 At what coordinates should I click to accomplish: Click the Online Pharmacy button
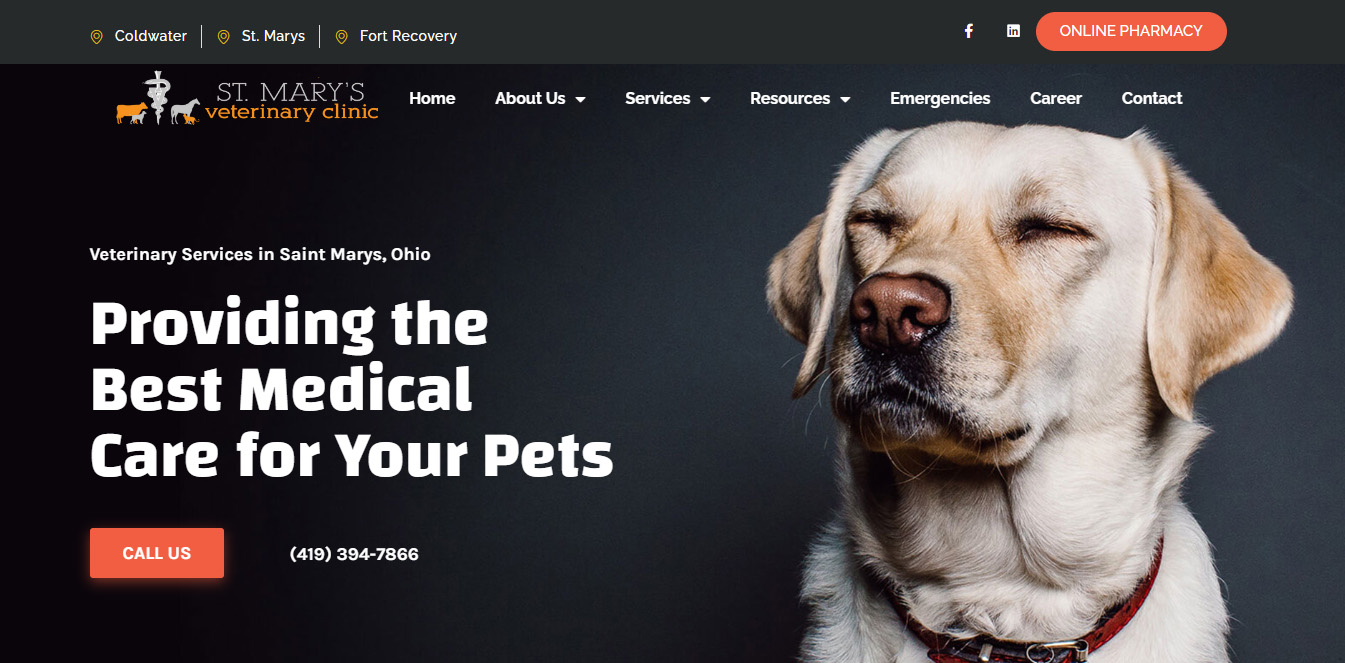1131,31
